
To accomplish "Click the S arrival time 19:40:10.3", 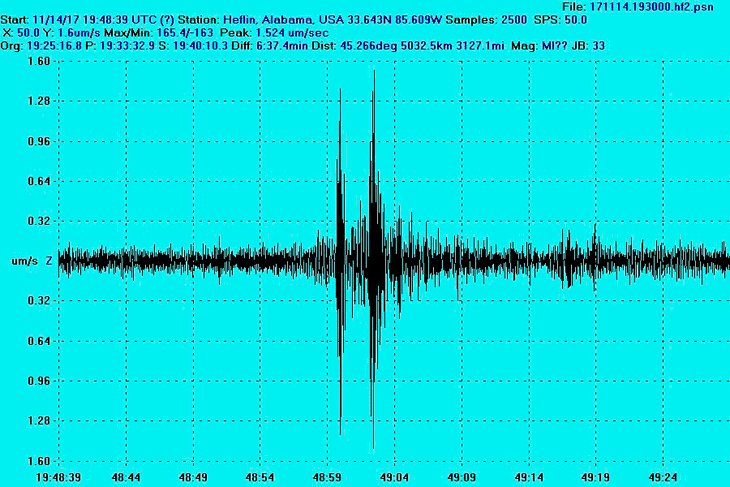I will pos(200,46).
